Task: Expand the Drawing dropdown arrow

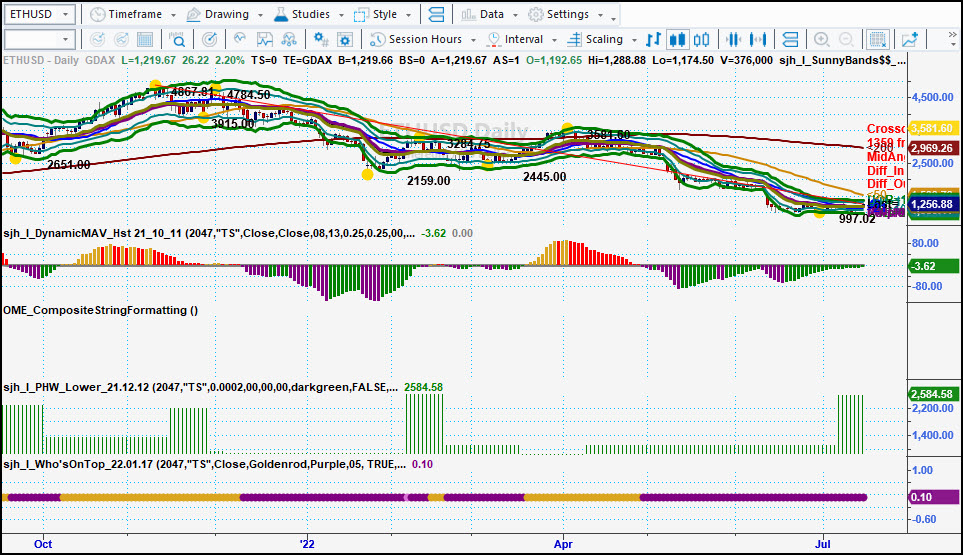Action: 260,15
